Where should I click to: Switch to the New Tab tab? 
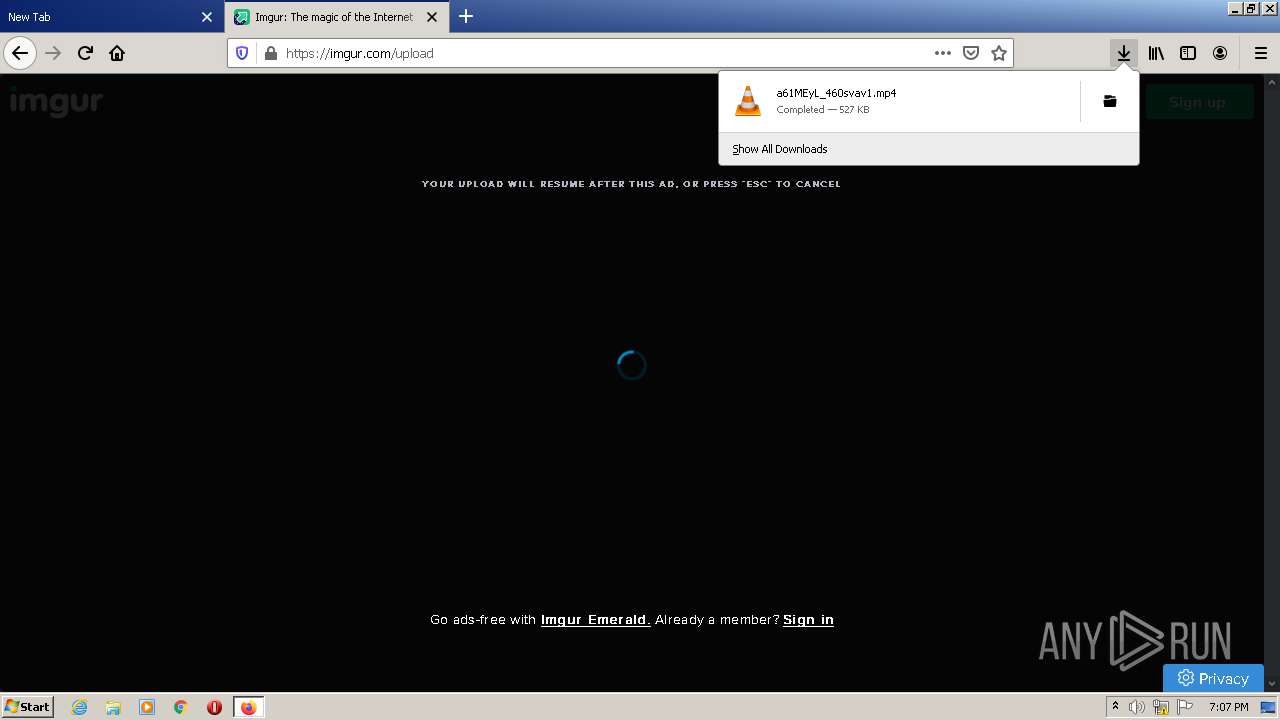pos(111,17)
